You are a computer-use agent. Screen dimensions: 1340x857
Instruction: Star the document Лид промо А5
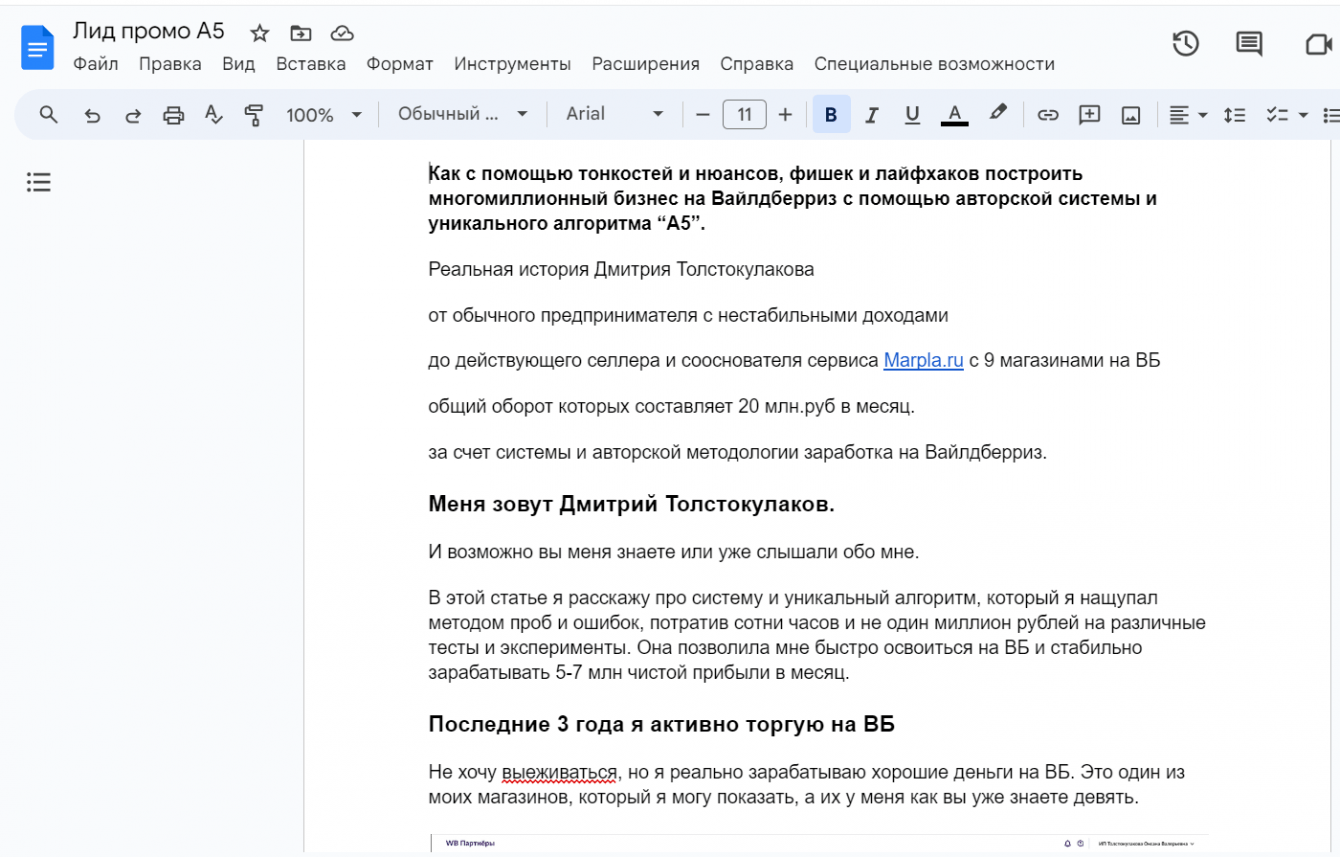click(260, 33)
